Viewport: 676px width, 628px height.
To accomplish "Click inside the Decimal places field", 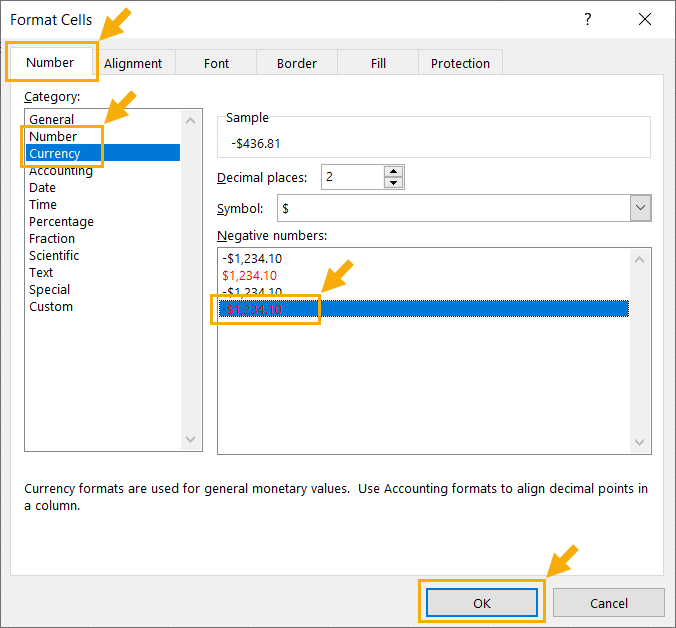I will 351,178.
